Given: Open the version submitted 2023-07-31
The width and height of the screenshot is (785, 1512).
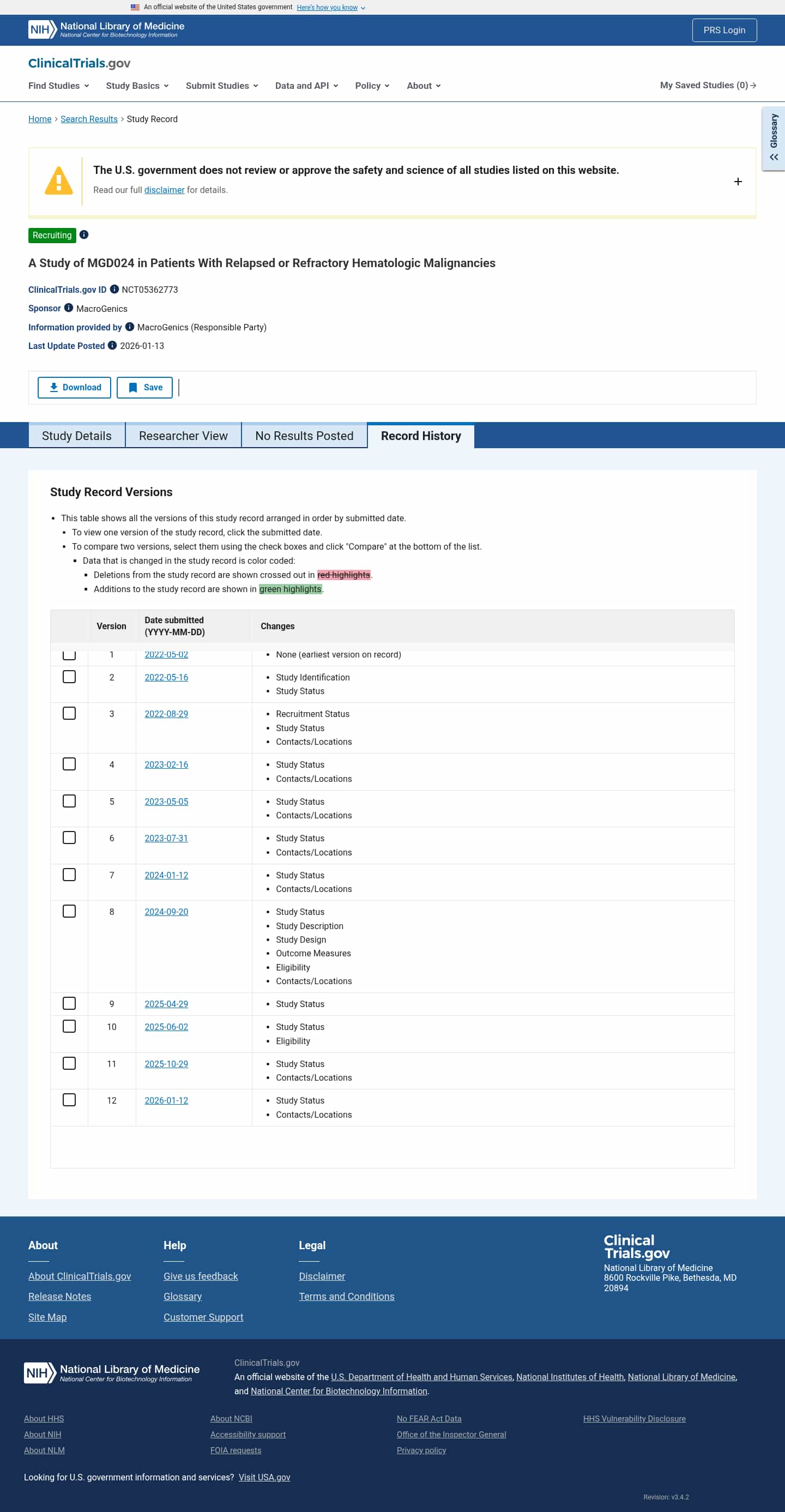Looking at the screenshot, I should pos(167,838).
